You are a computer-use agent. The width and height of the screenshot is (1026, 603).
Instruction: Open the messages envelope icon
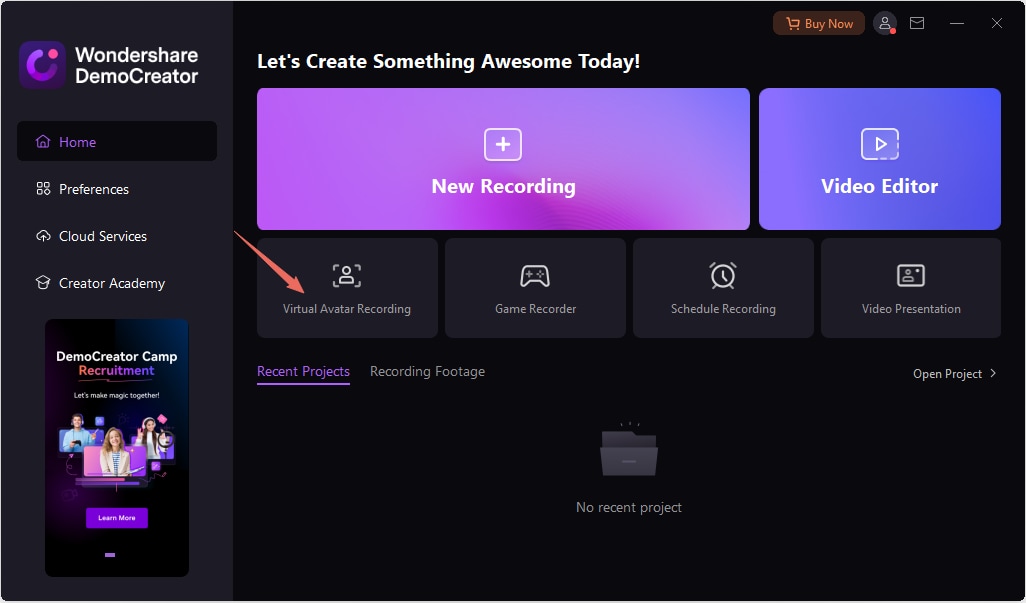point(917,23)
